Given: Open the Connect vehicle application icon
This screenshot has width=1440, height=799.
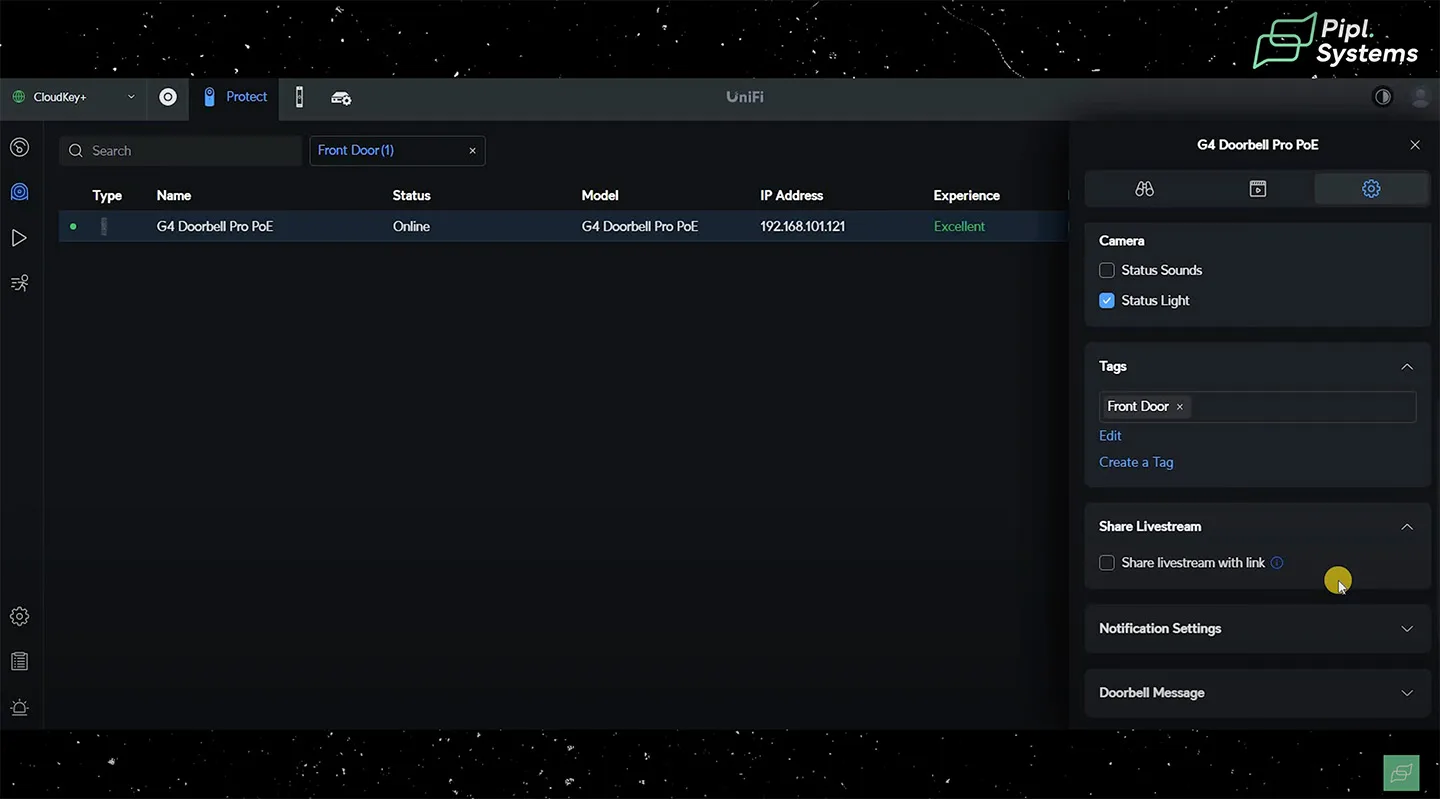Looking at the screenshot, I should [x=341, y=98].
